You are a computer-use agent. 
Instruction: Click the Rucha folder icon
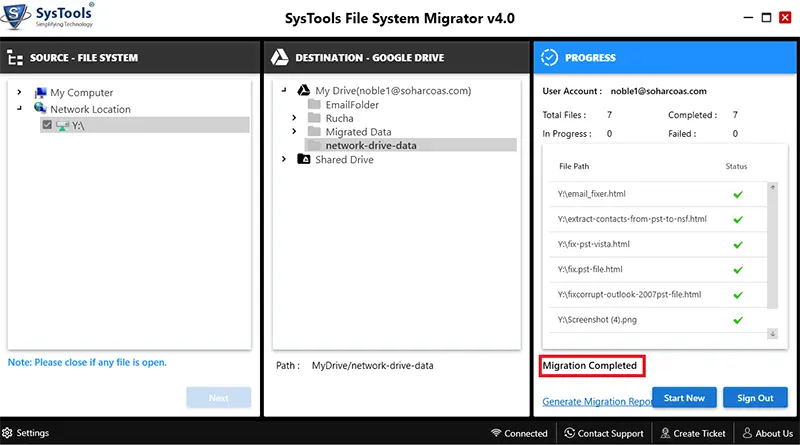click(x=315, y=118)
